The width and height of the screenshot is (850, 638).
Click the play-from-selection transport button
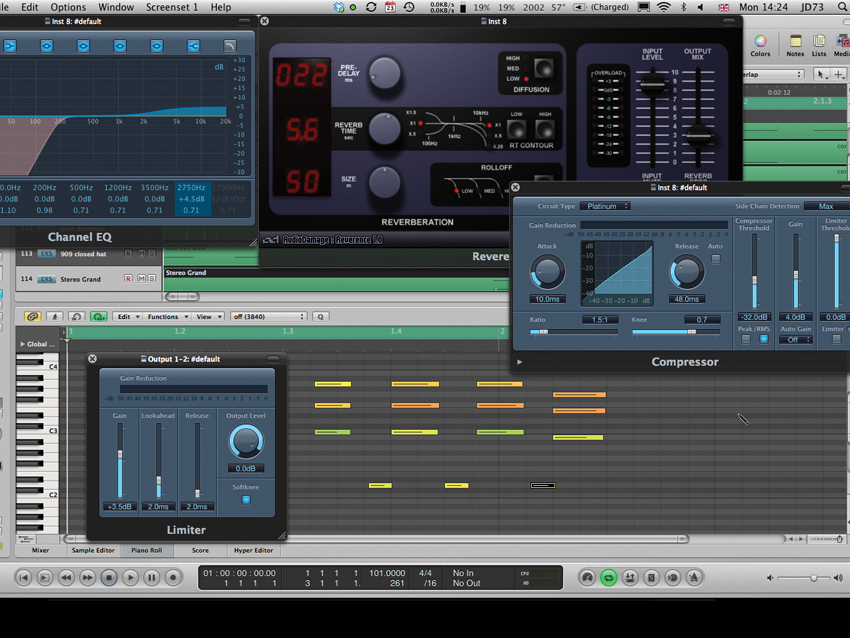pyautogui.click(x=44, y=578)
